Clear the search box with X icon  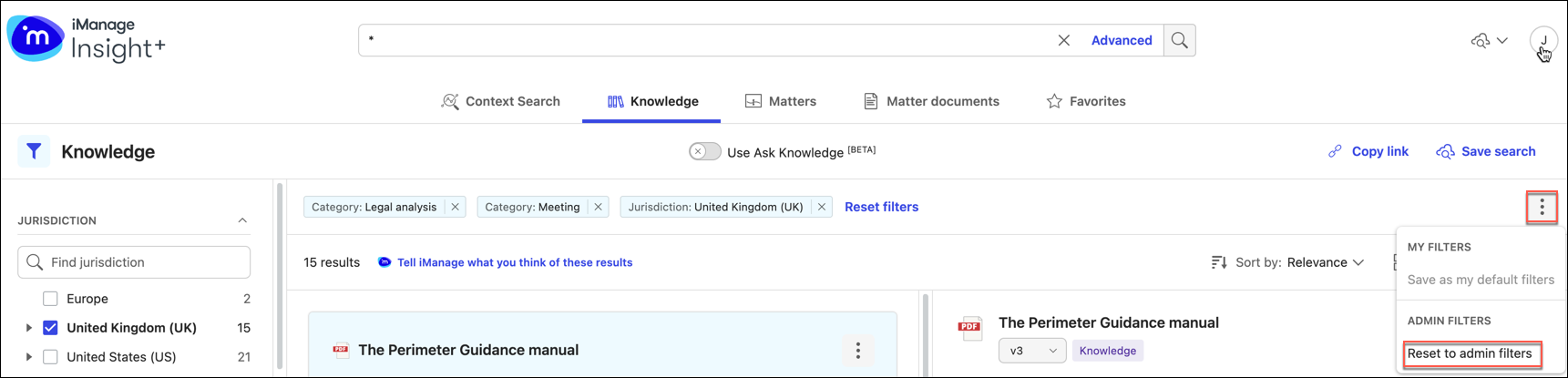tap(1063, 40)
